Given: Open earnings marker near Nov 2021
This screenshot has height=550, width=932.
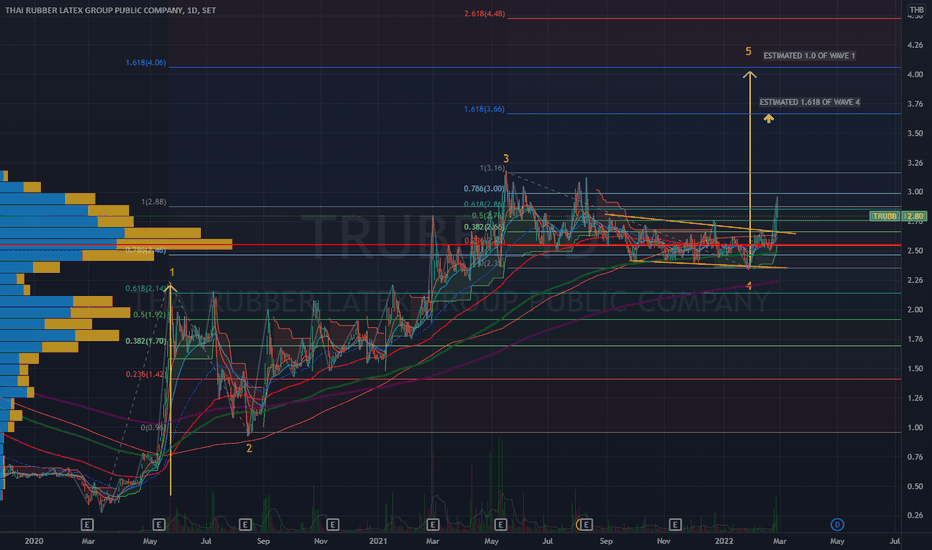Looking at the screenshot, I should (675, 524).
